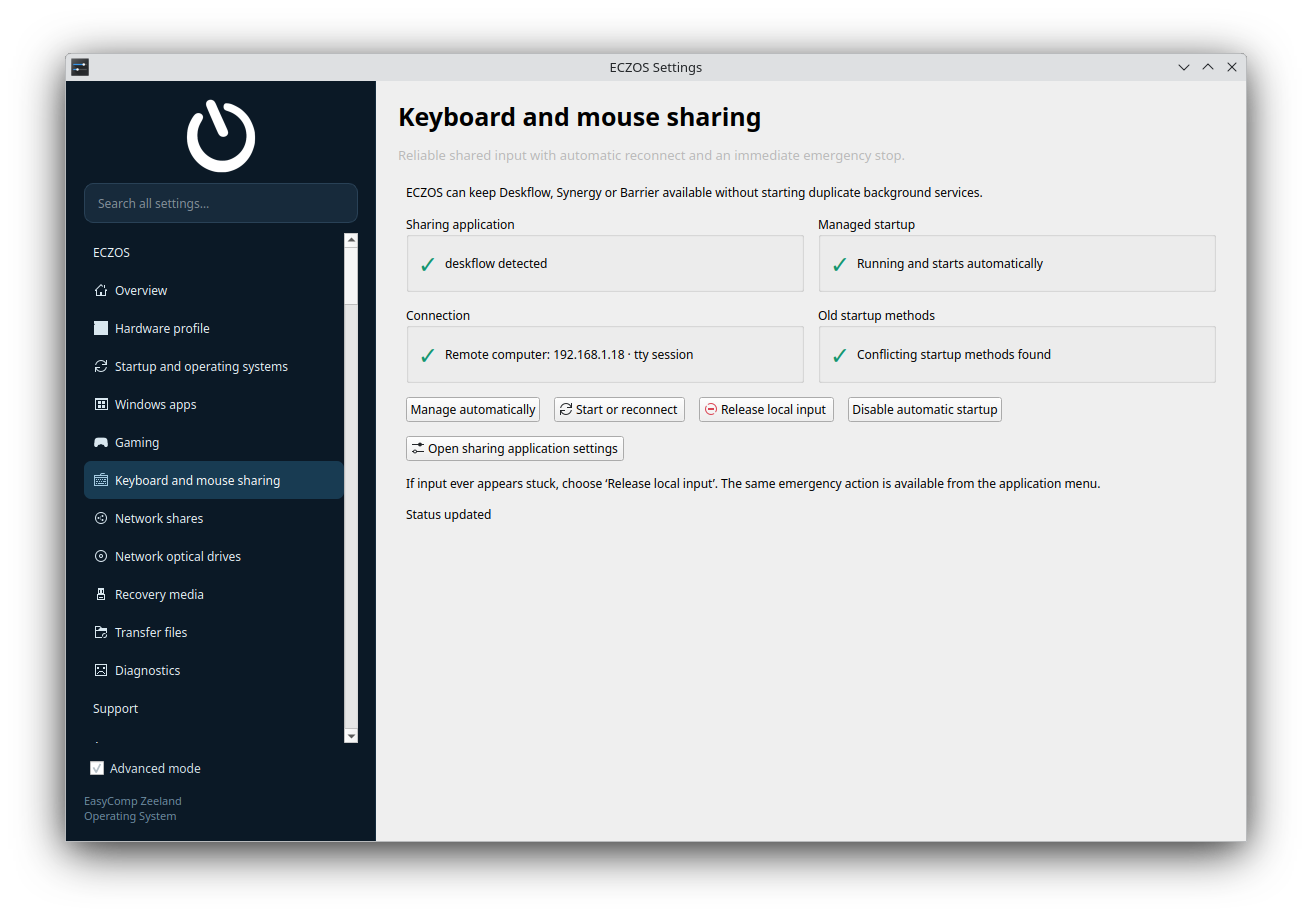1312x919 pixels.
Task: Click the Windows apps grid icon
Action: 101,405
